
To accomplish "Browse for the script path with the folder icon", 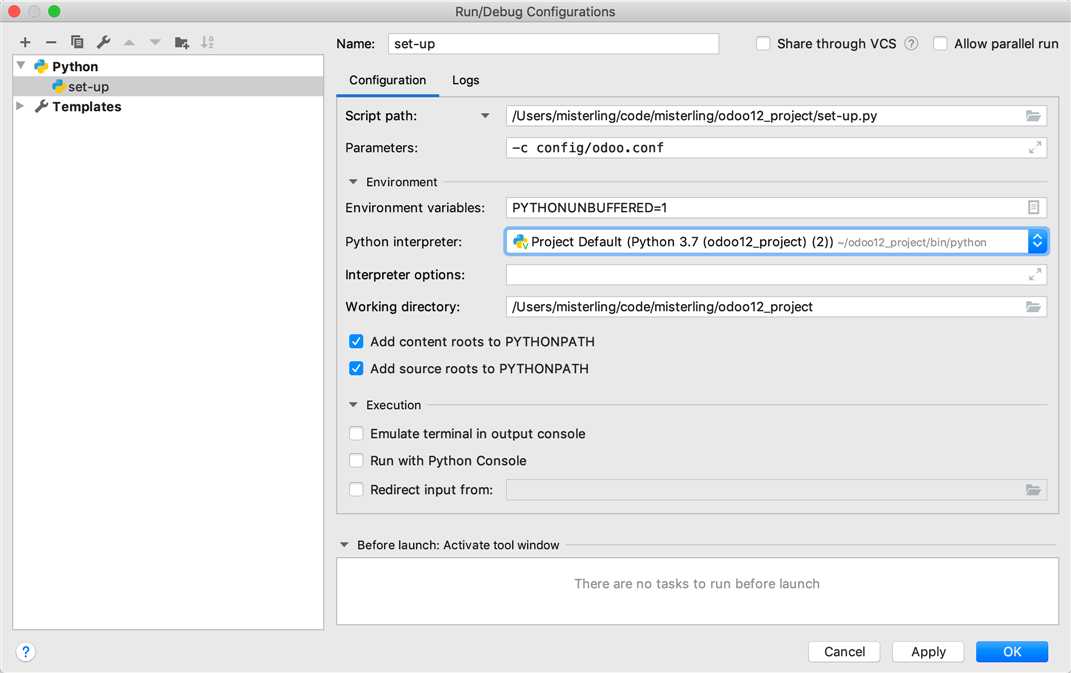I will [1033, 116].
